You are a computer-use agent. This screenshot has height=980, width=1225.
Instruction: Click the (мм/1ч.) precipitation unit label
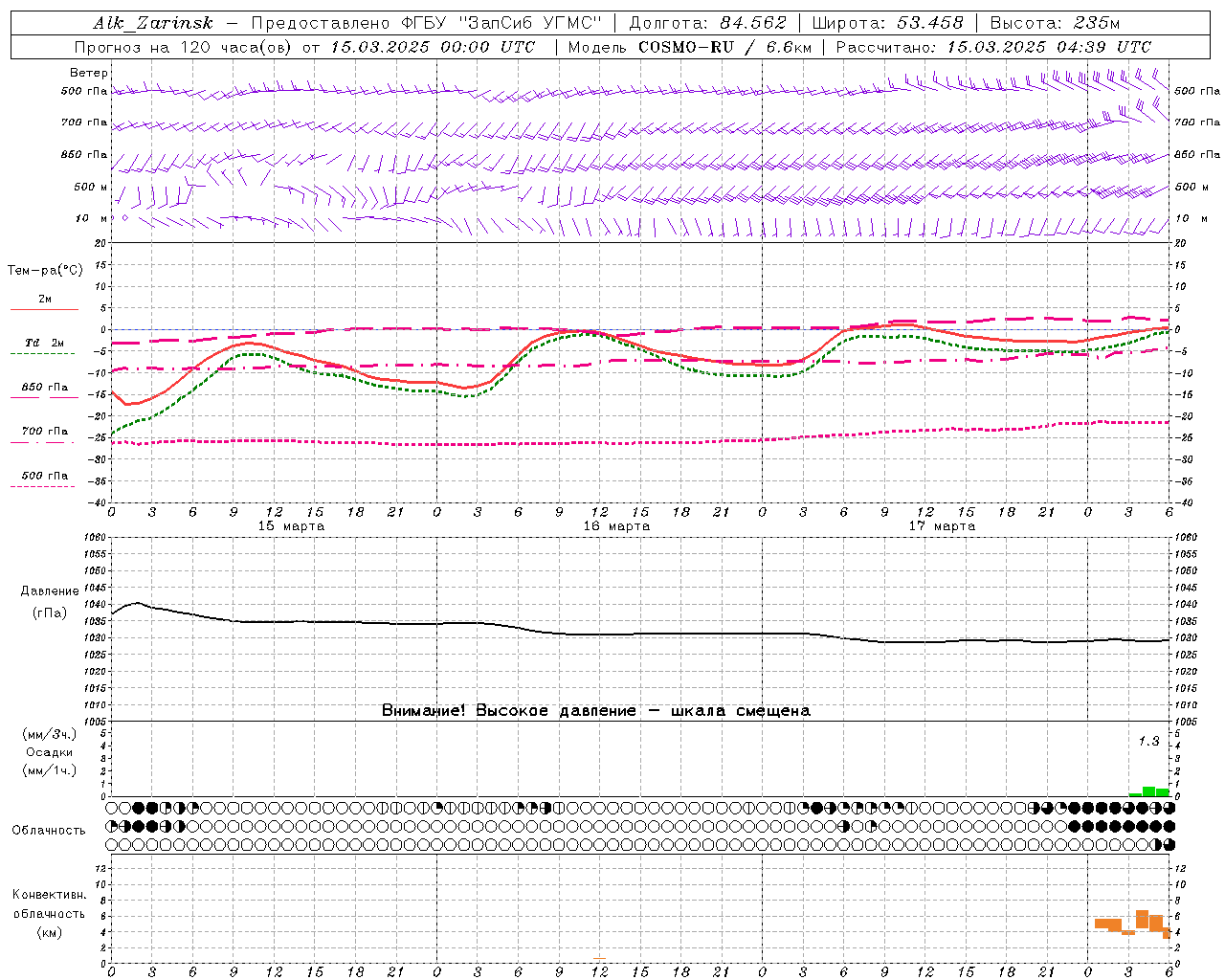(50, 770)
